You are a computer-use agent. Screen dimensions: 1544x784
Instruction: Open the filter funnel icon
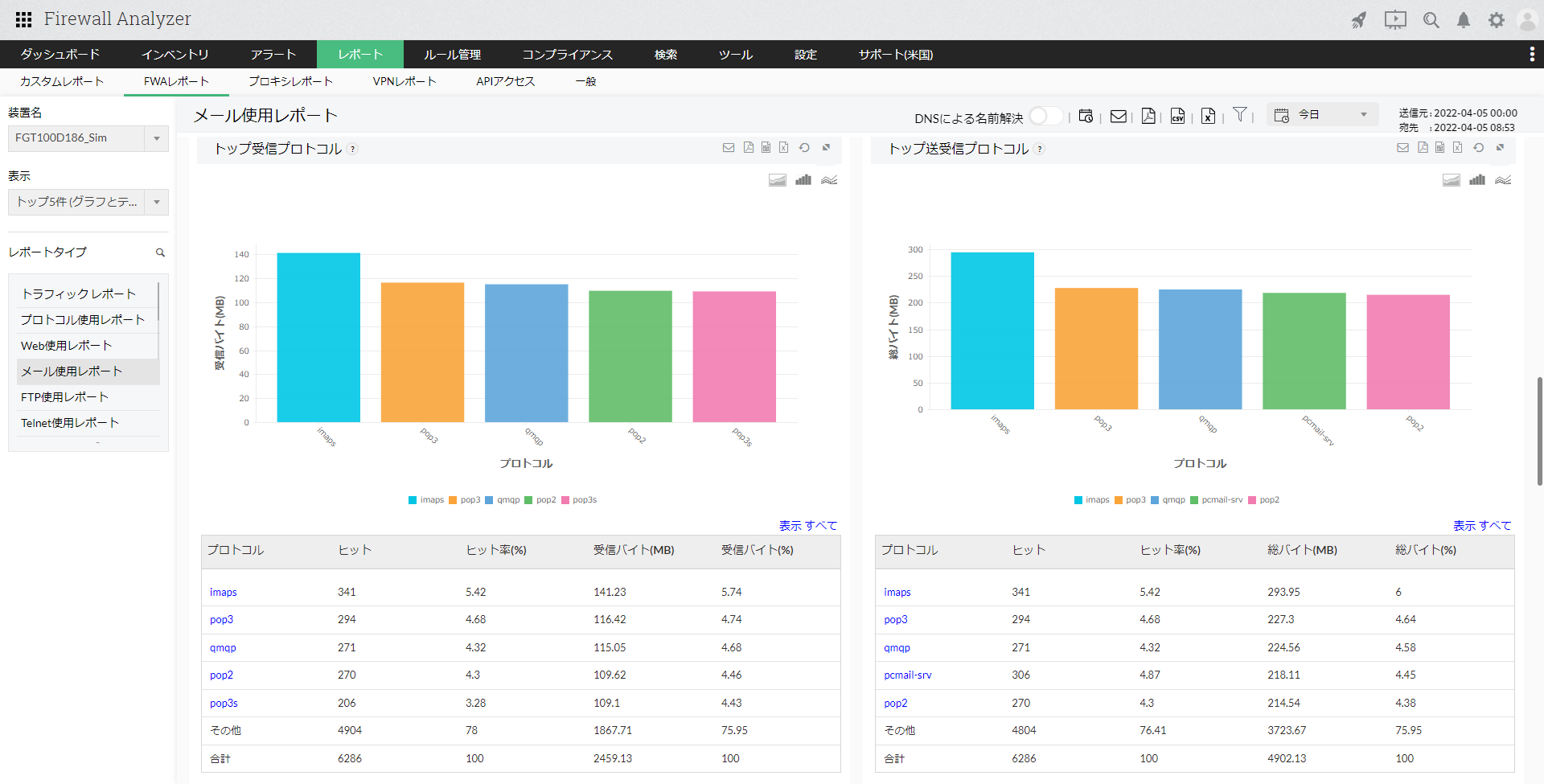click(x=1240, y=115)
